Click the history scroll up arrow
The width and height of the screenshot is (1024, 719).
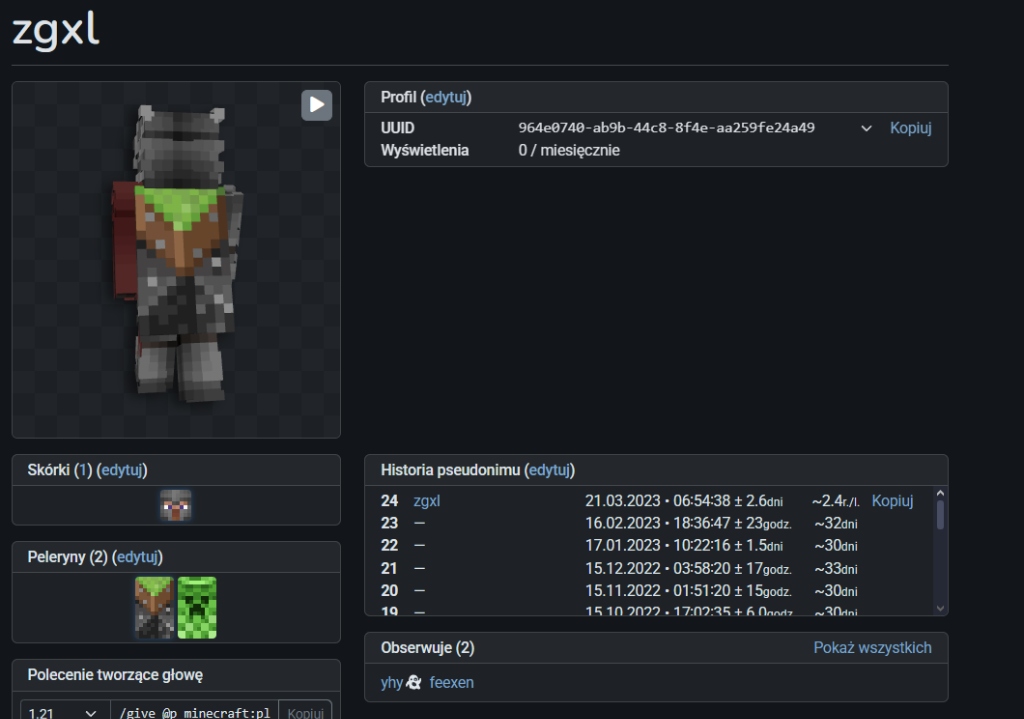pyautogui.click(x=940, y=494)
